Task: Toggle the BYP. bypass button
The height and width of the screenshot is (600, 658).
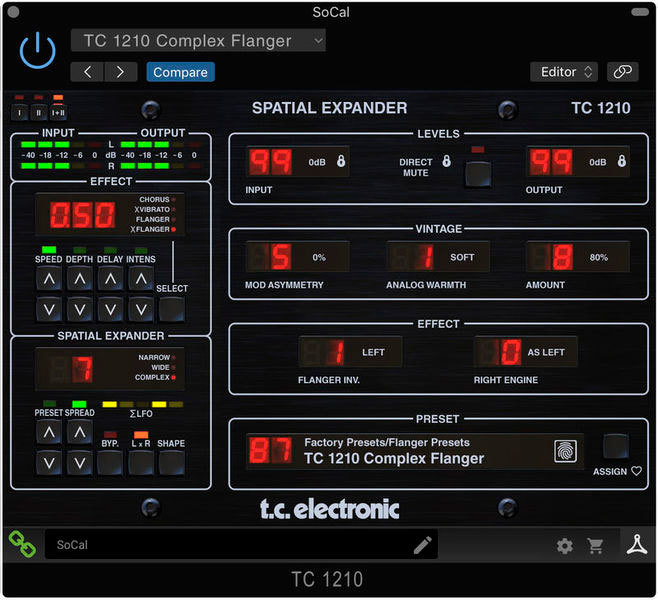Action: 110,461
